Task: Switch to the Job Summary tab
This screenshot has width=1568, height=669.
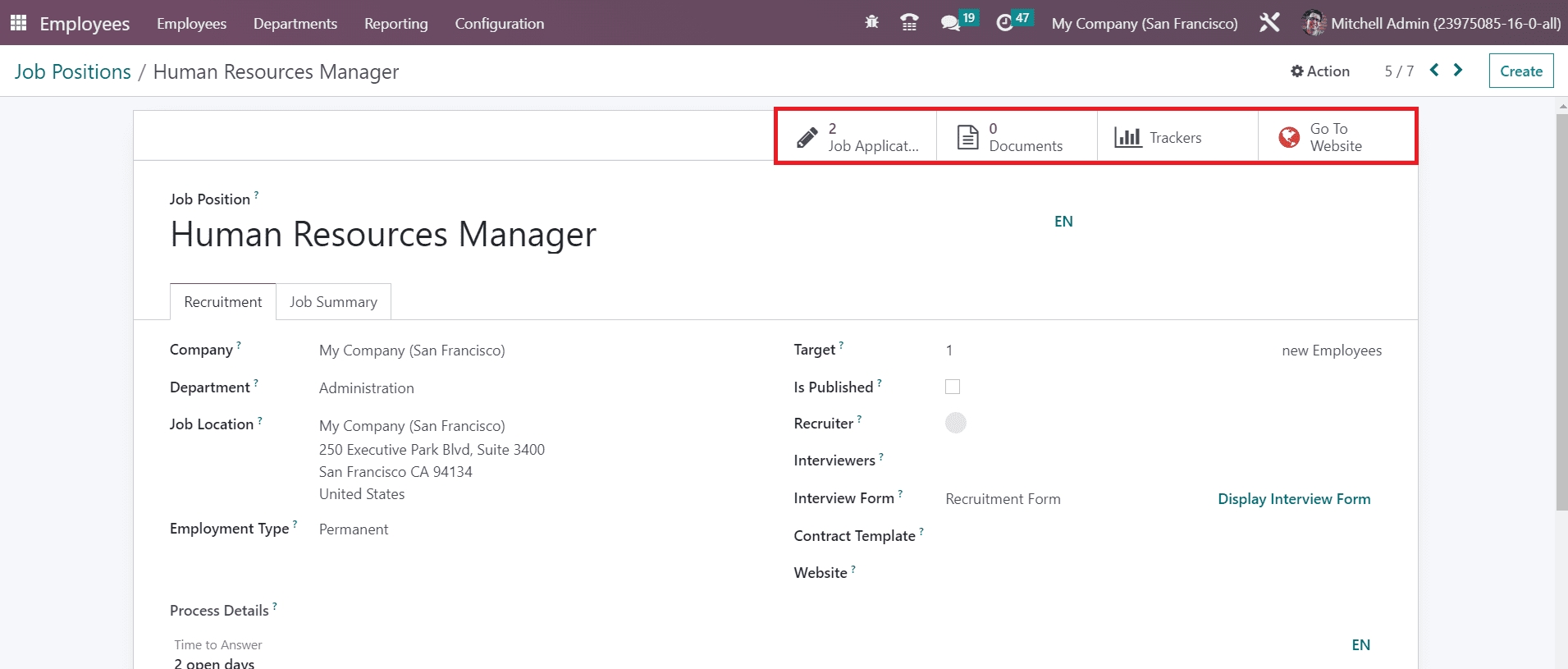Action: [333, 302]
